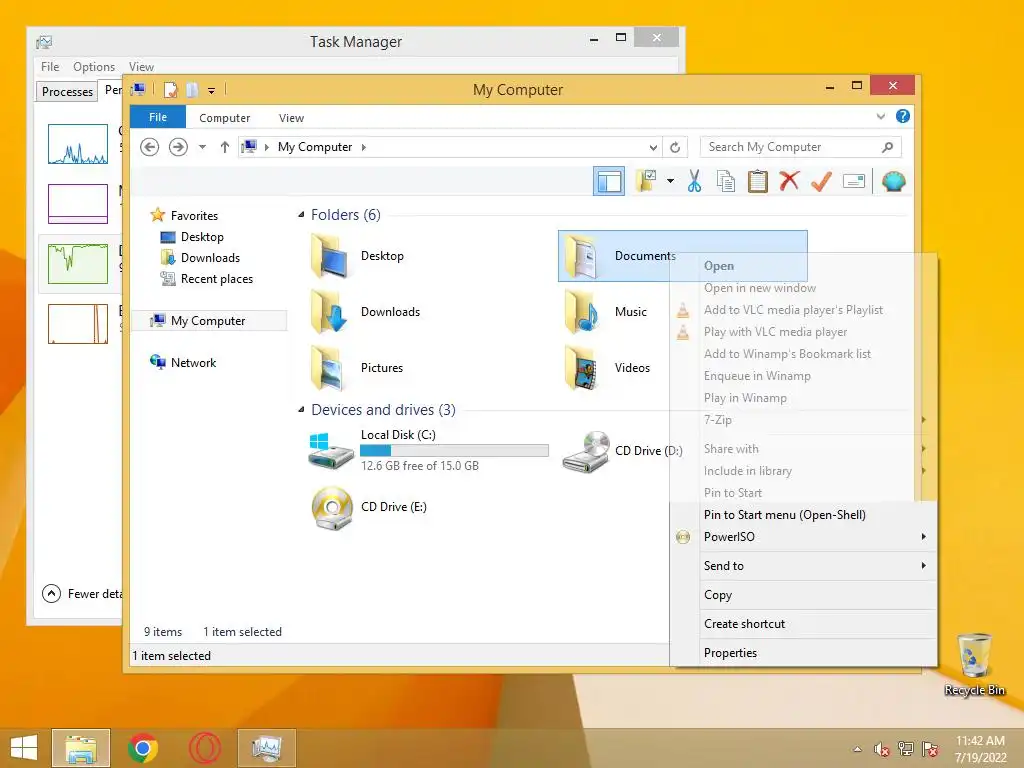Go forward with the Forward arrow button
The width and height of the screenshot is (1024, 768).
[x=178, y=147]
